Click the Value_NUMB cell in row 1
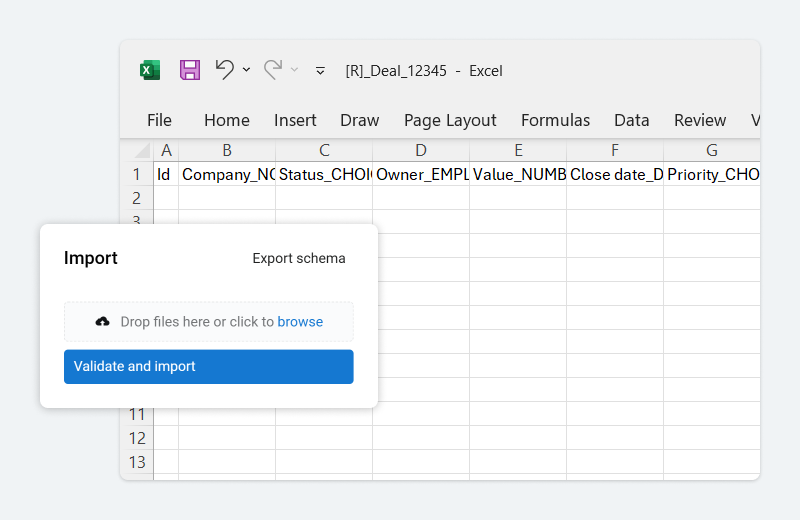Screen dimensions: 800x520 coord(518,174)
